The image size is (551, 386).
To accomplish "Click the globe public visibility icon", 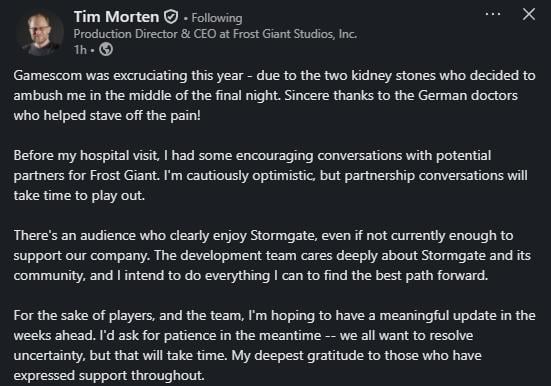I will (x=106, y=50).
